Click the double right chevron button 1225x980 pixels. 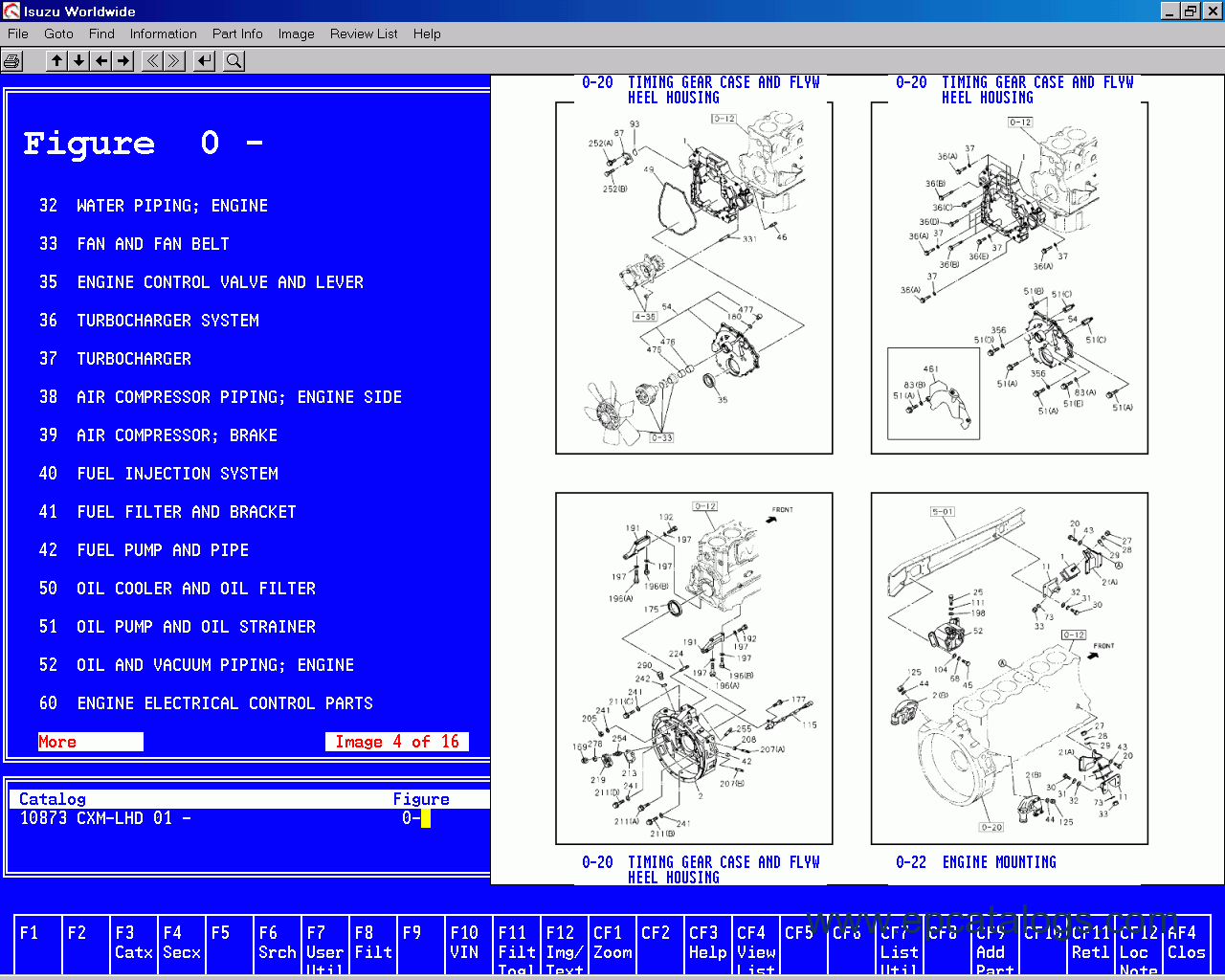point(174,61)
